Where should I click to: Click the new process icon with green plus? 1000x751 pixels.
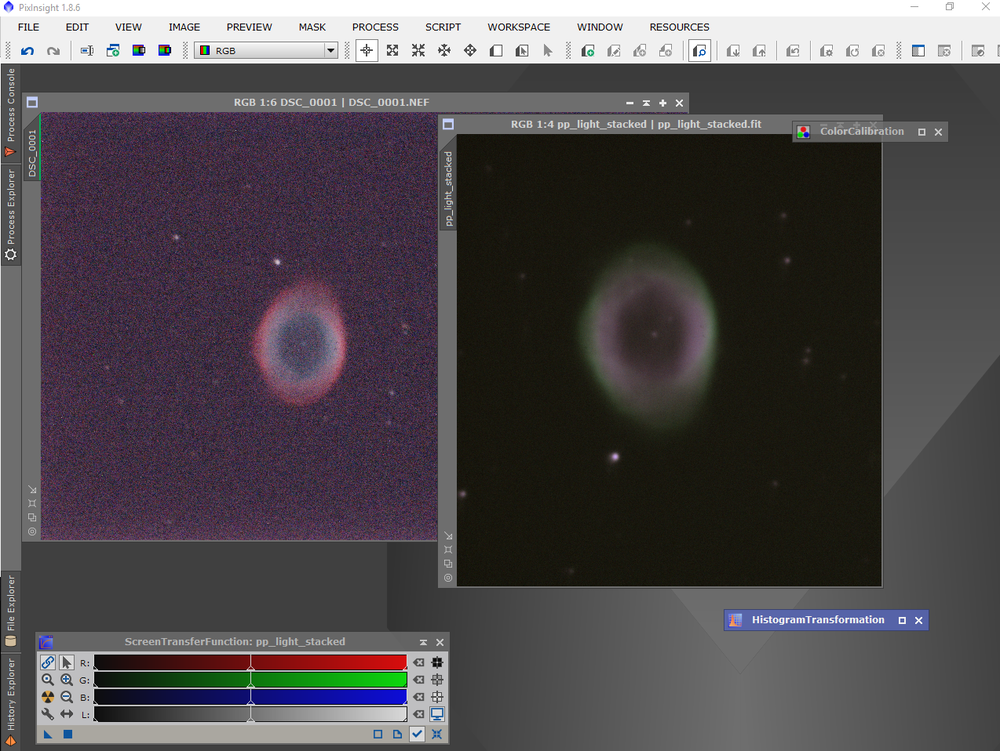[113, 49]
